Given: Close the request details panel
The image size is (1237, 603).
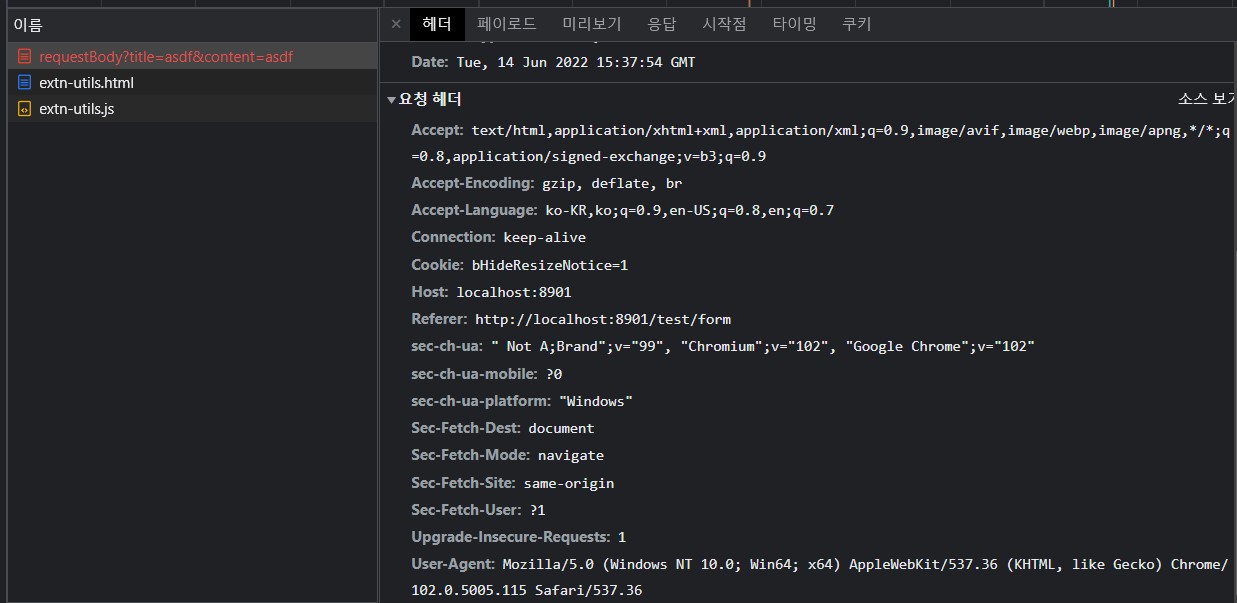Looking at the screenshot, I should coord(396,24).
